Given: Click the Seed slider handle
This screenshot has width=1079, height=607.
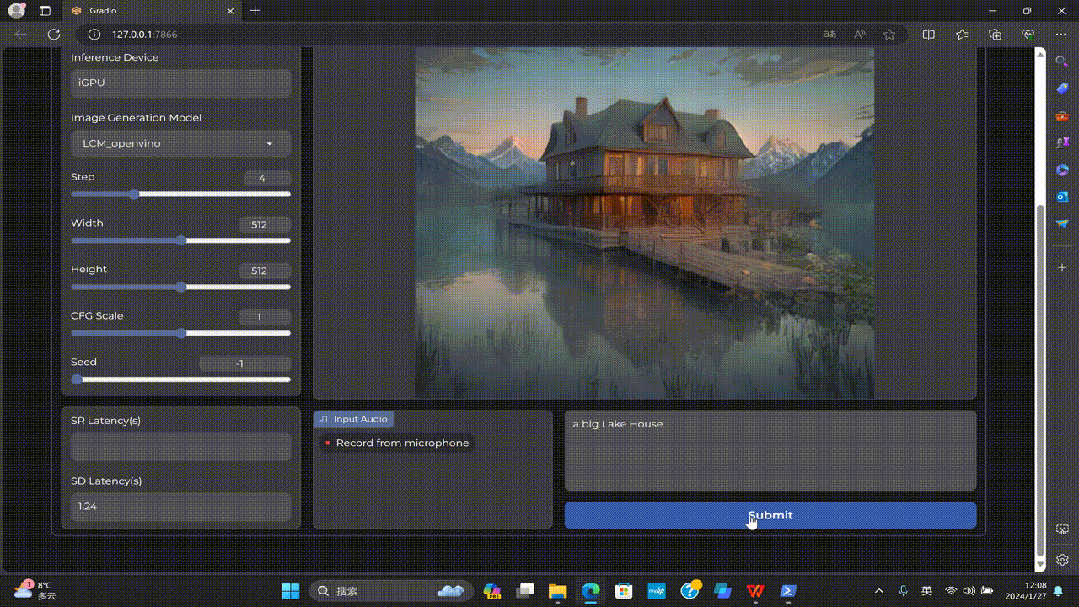Looking at the screenshot, I should (x=77, y=379).
